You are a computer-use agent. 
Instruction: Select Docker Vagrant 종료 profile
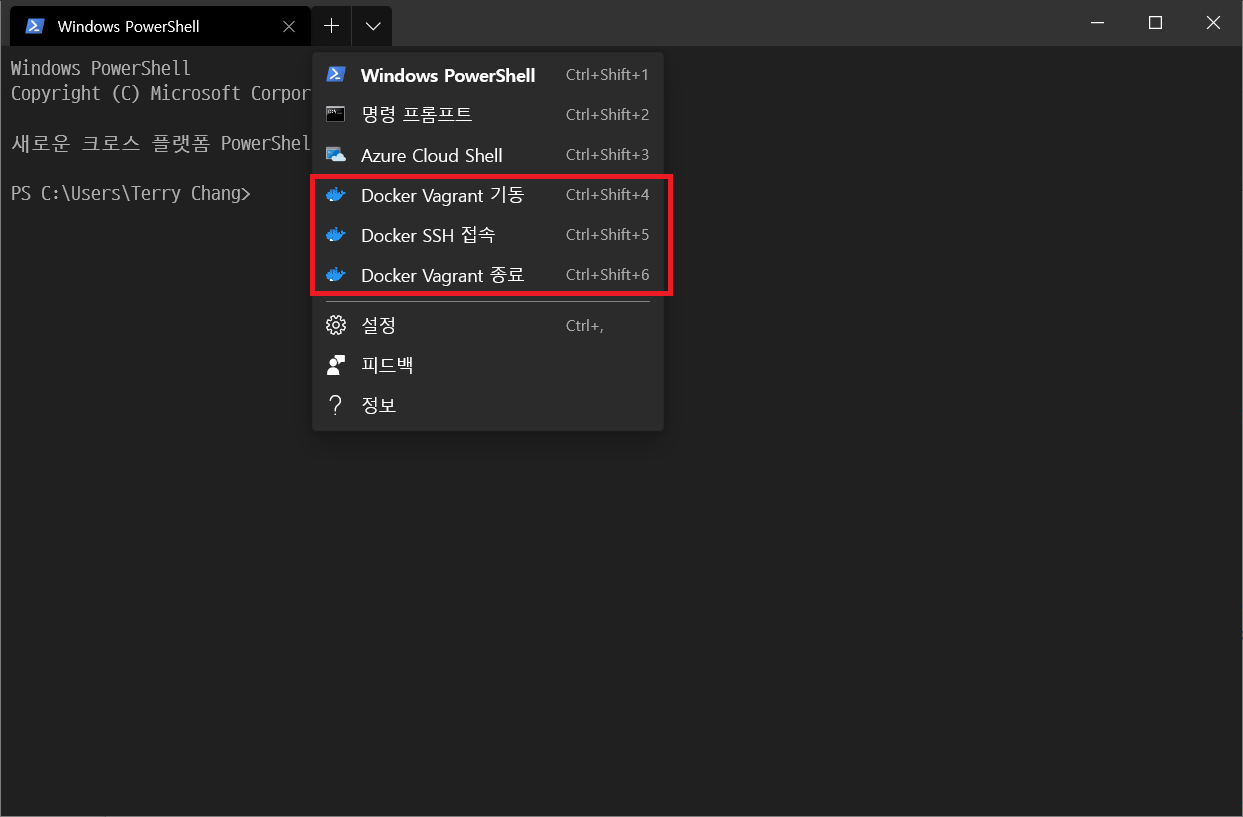click(x=488, y=275)
